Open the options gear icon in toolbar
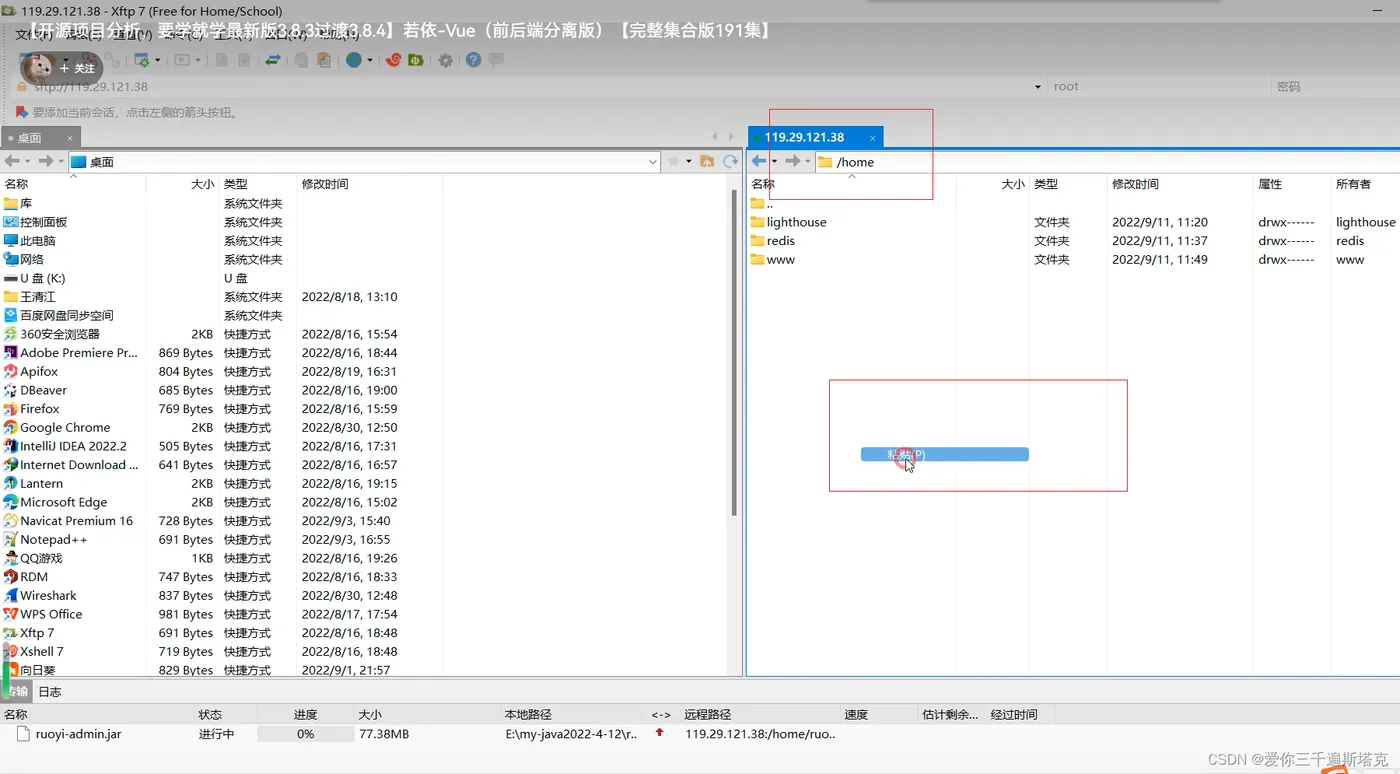This screenshot has width=1400, height=774. coord(445,60)
